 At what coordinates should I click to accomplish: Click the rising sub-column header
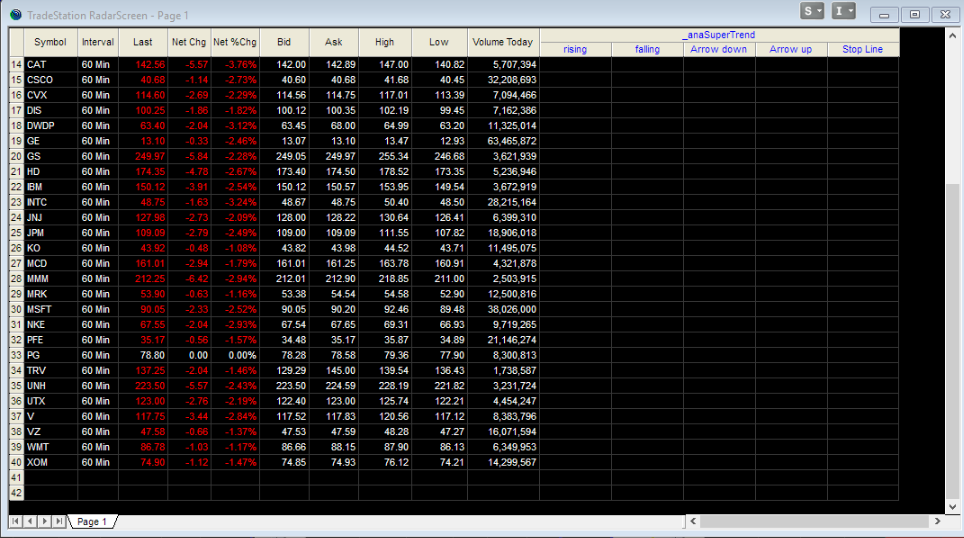(575, 49)
